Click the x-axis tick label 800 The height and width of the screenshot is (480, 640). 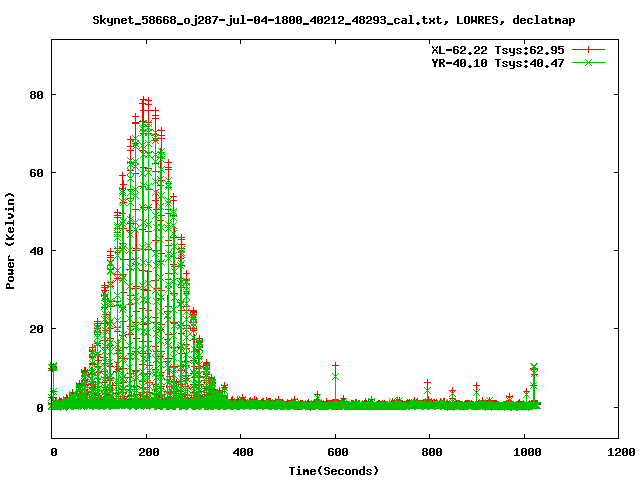coord(432,452)
